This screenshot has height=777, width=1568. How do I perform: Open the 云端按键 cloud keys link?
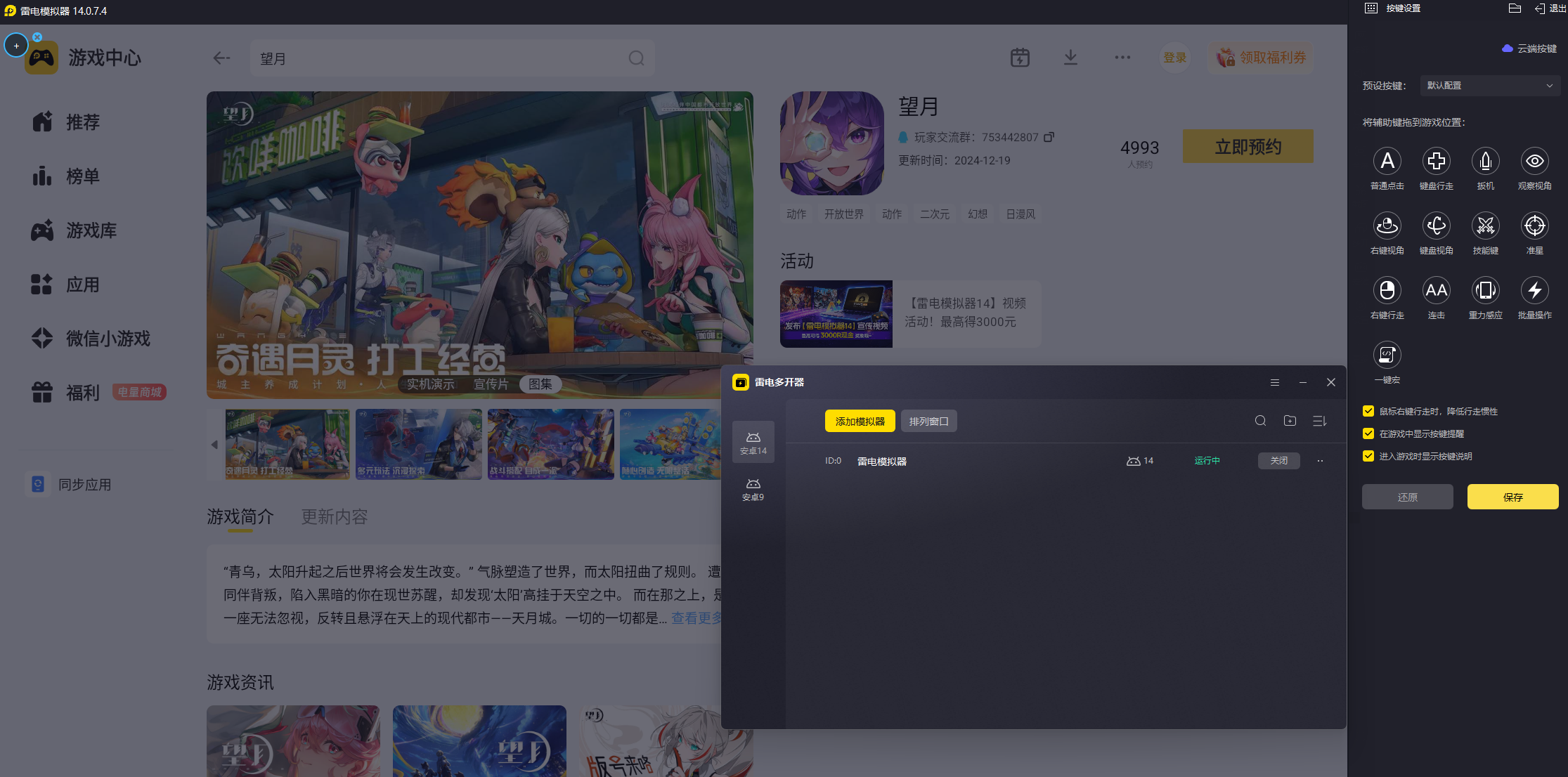(x=1529, y=48)
